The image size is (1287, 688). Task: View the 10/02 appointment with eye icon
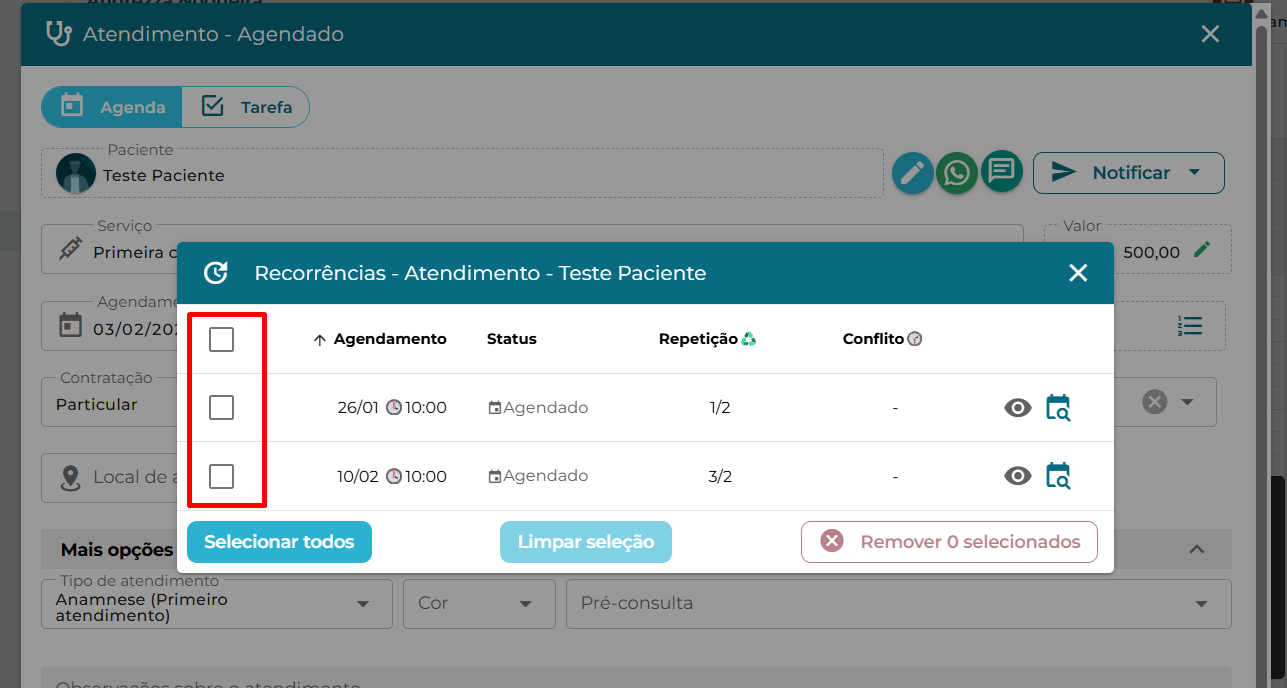click(x=1018, y=476)
